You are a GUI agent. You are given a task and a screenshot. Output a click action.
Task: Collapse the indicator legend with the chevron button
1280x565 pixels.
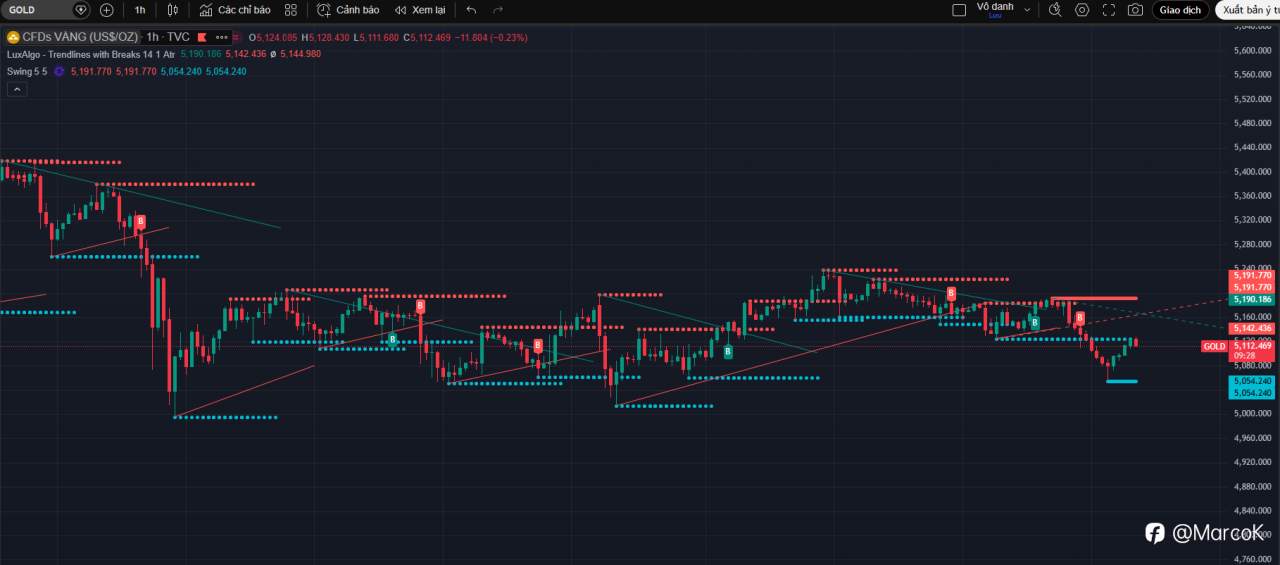point(15,89)
